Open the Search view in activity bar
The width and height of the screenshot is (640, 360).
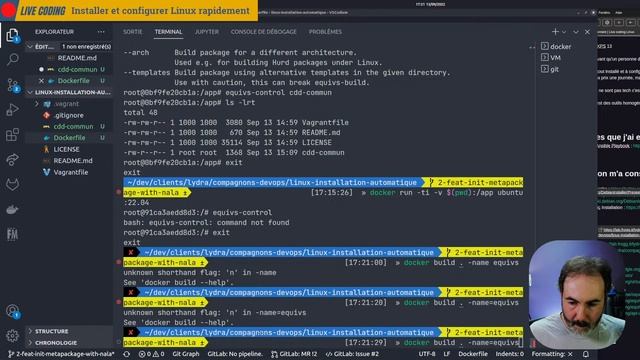click(12, 60)
